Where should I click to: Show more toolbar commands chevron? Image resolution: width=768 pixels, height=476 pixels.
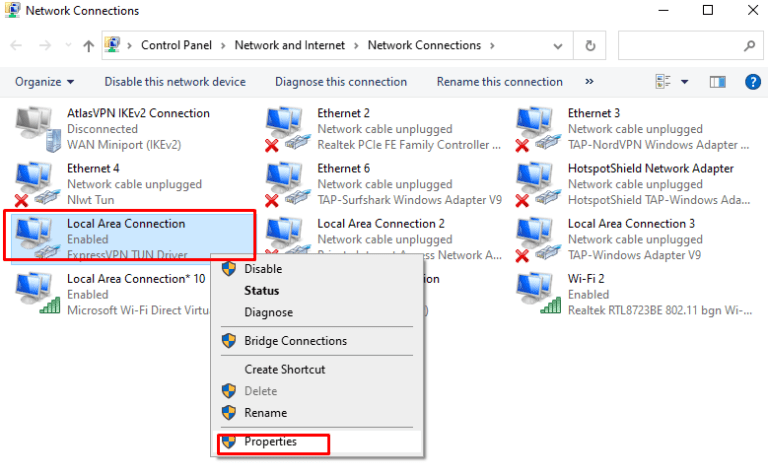tap(589, 82)
